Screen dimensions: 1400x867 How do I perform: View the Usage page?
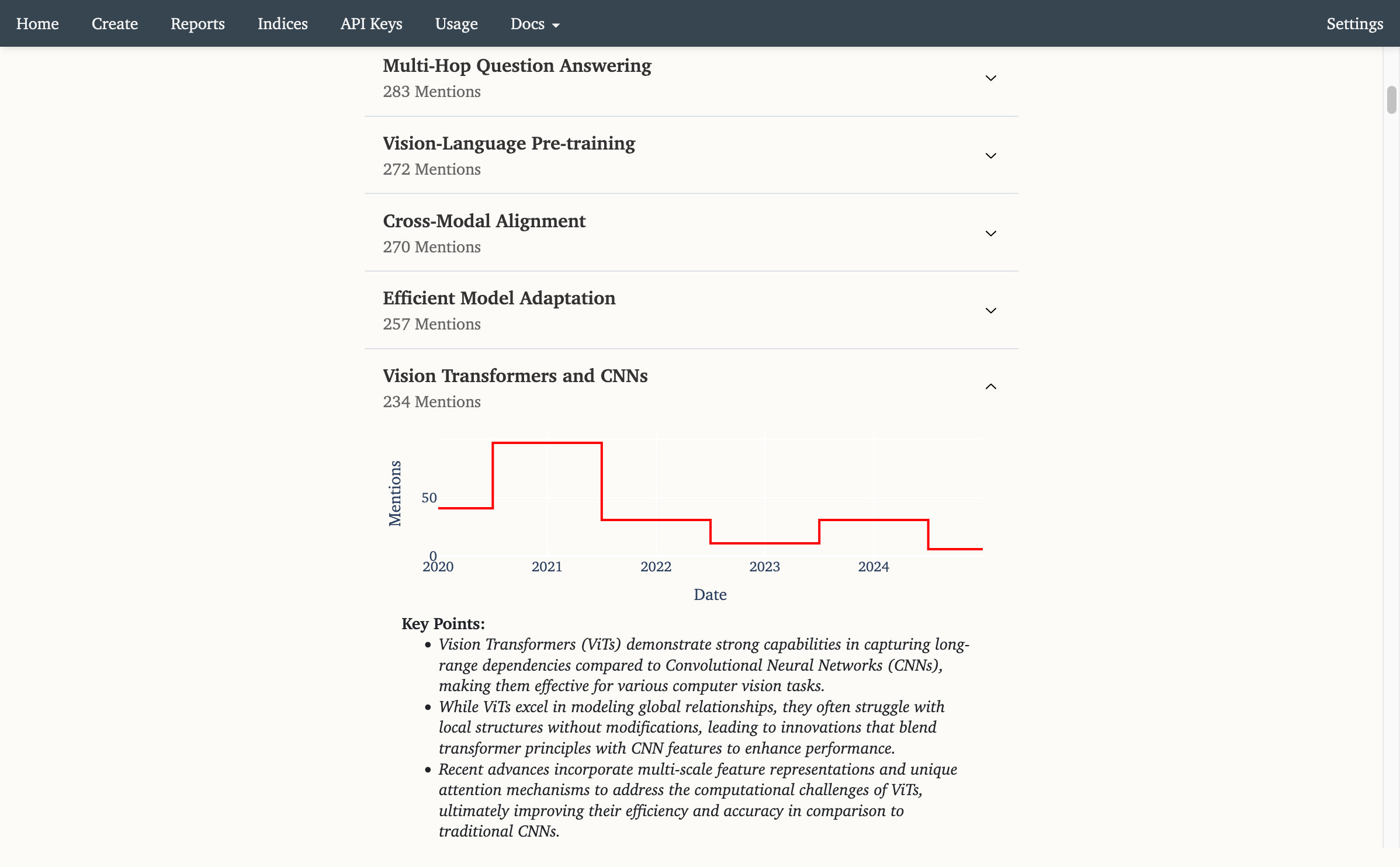pos(456,23)
